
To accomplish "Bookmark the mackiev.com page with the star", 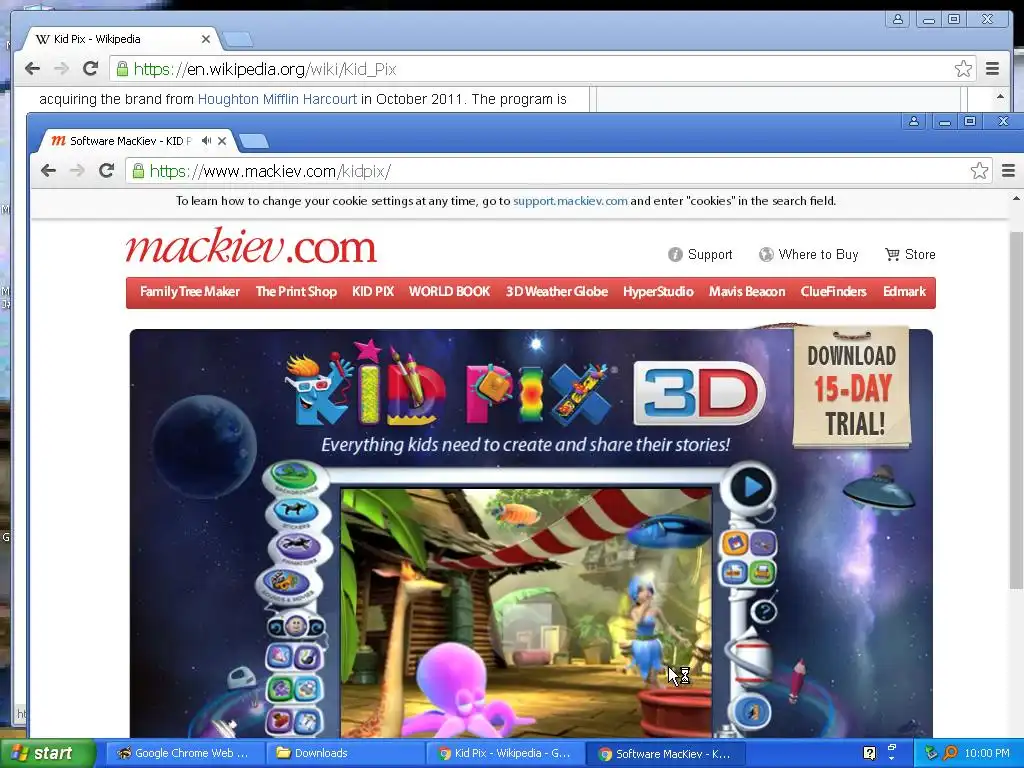I will 979,171.
